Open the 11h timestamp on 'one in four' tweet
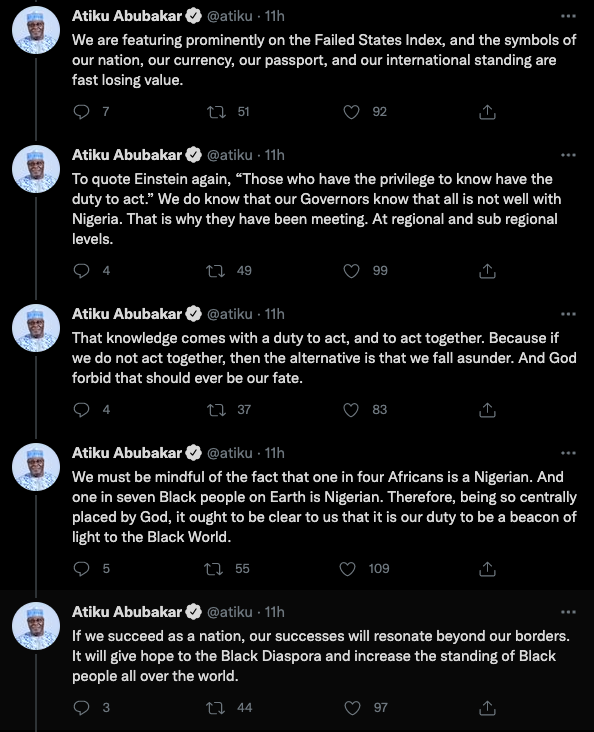 pyautogui.click(x=275, y=453)
